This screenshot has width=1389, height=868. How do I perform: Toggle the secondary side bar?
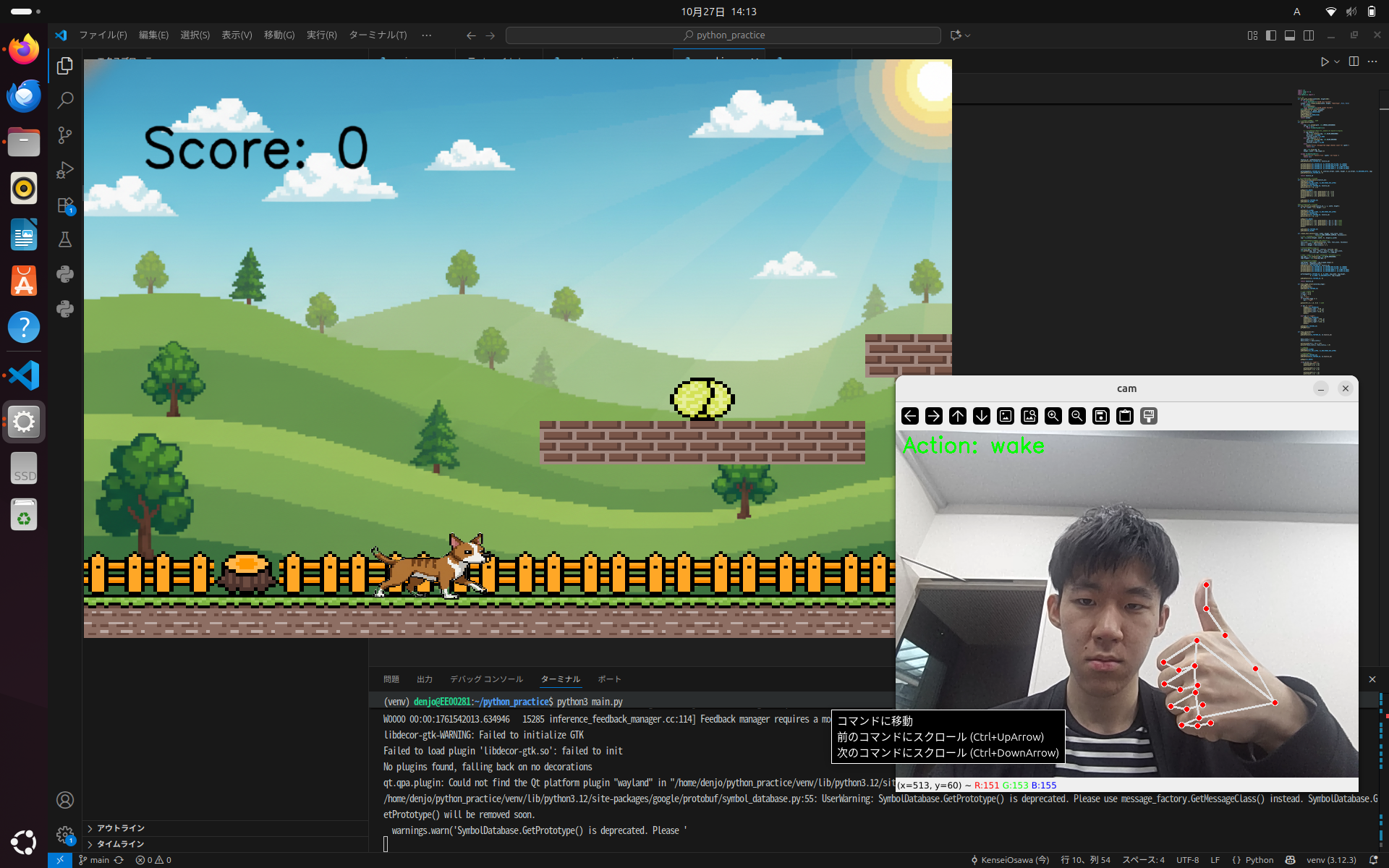(1309, 35)
